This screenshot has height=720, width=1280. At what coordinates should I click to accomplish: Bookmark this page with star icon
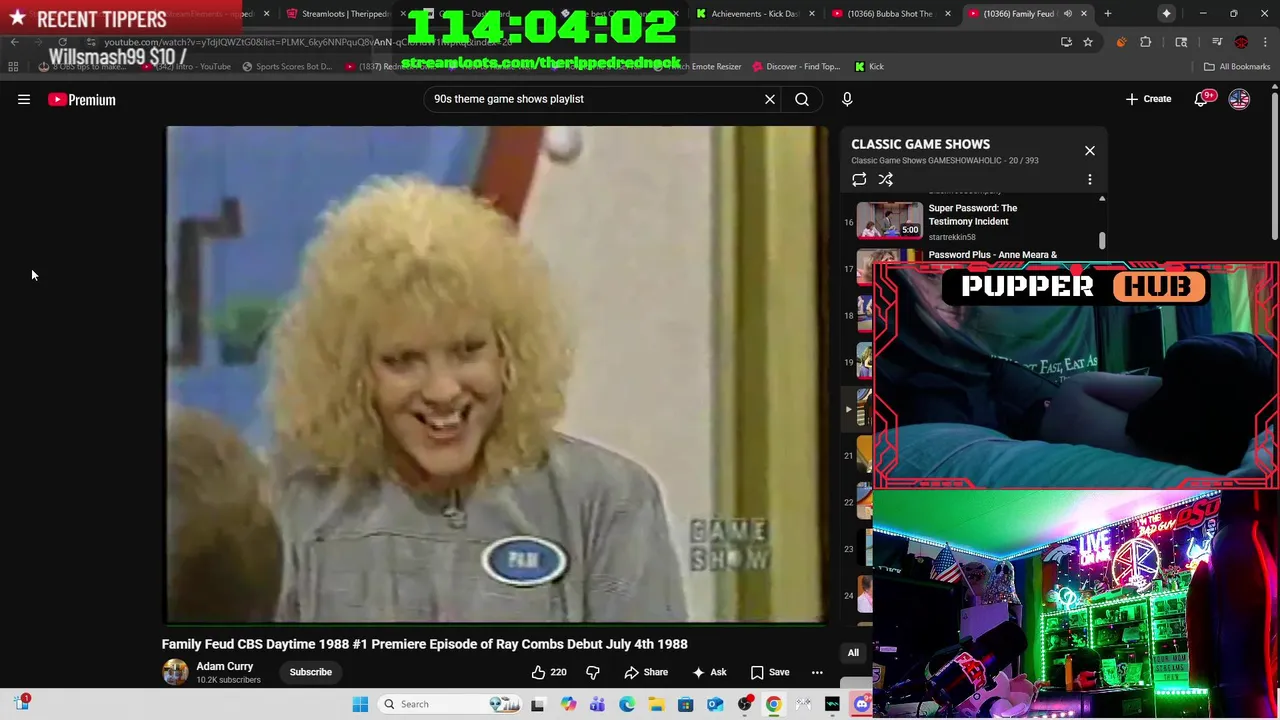(x=1088, y=42)
